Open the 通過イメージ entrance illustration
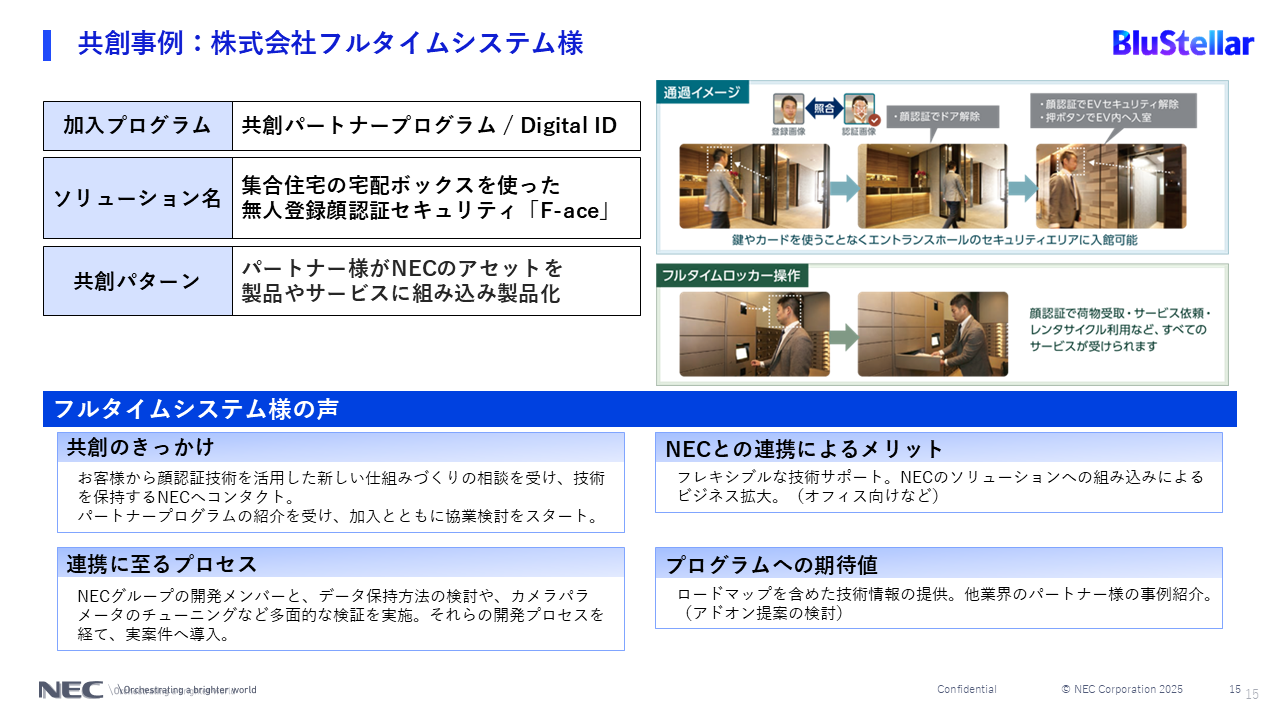The width and height of the screenshot is (1280, 720). (x=942, y=167)
